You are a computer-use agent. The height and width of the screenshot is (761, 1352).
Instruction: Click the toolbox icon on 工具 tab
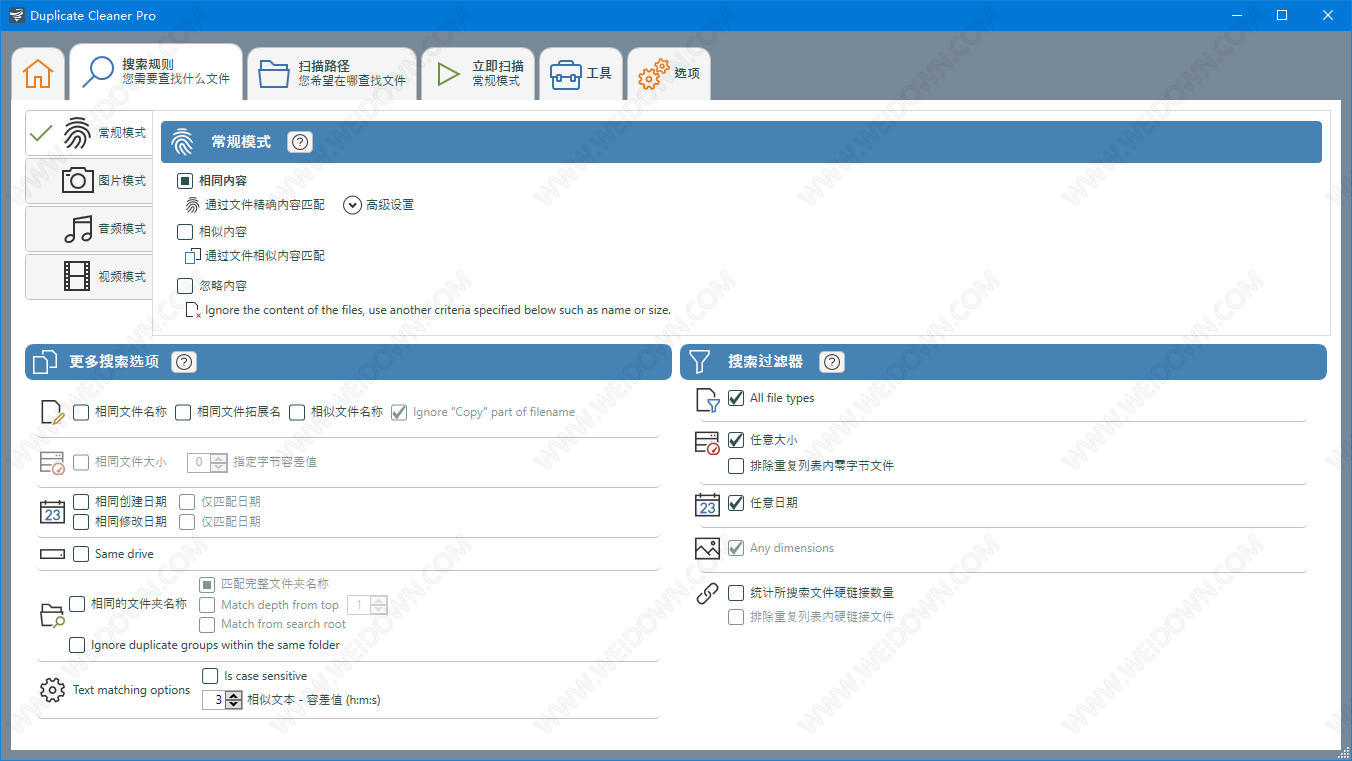(565, 74)
